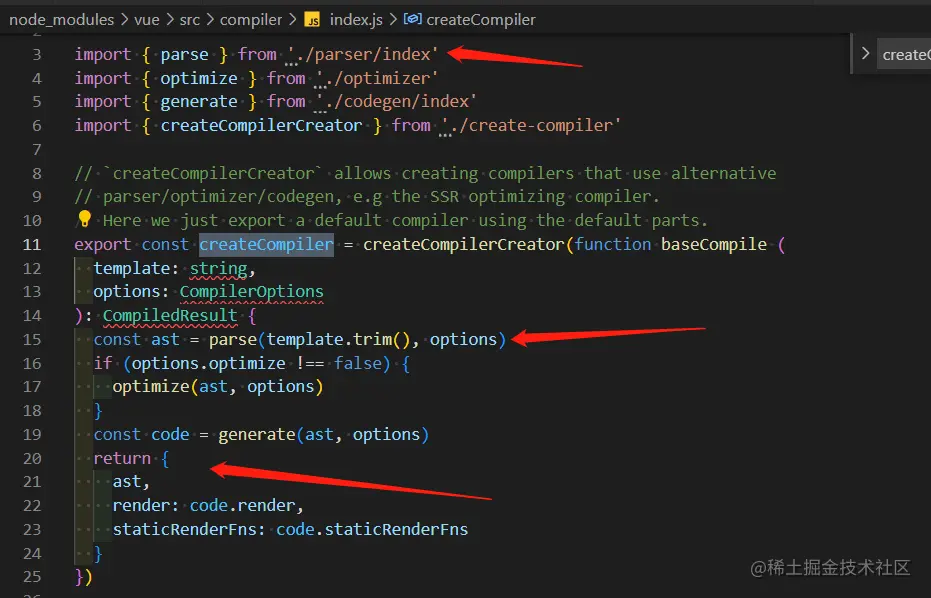Click code.render on line 22

click(242, 505)
